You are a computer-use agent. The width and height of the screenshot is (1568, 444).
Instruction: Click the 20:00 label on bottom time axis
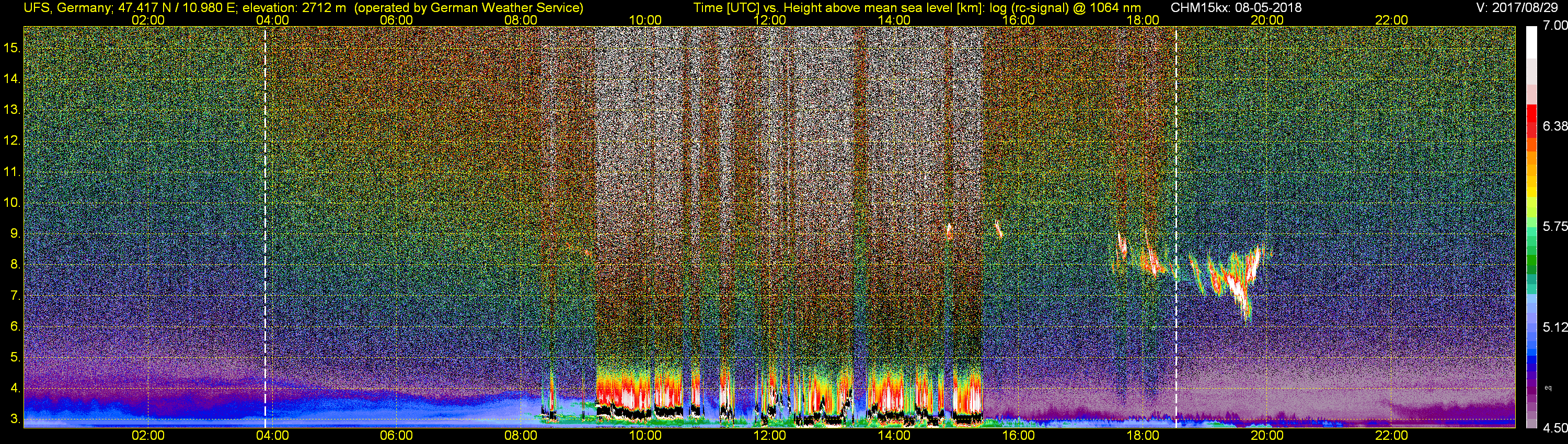[1267, 436]
